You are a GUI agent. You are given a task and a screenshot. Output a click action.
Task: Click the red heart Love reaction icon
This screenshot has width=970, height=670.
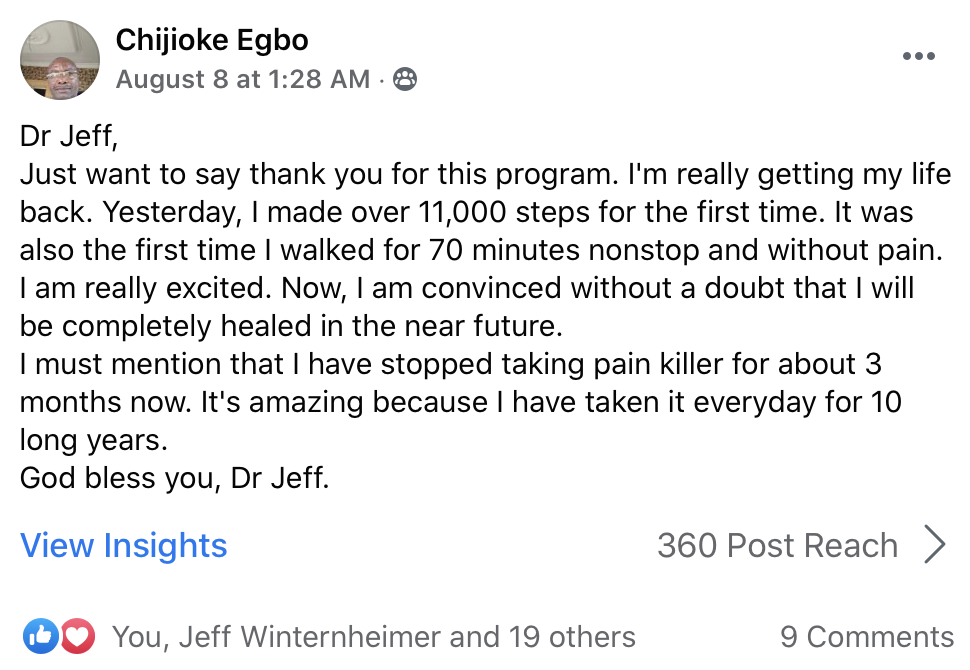76,636
